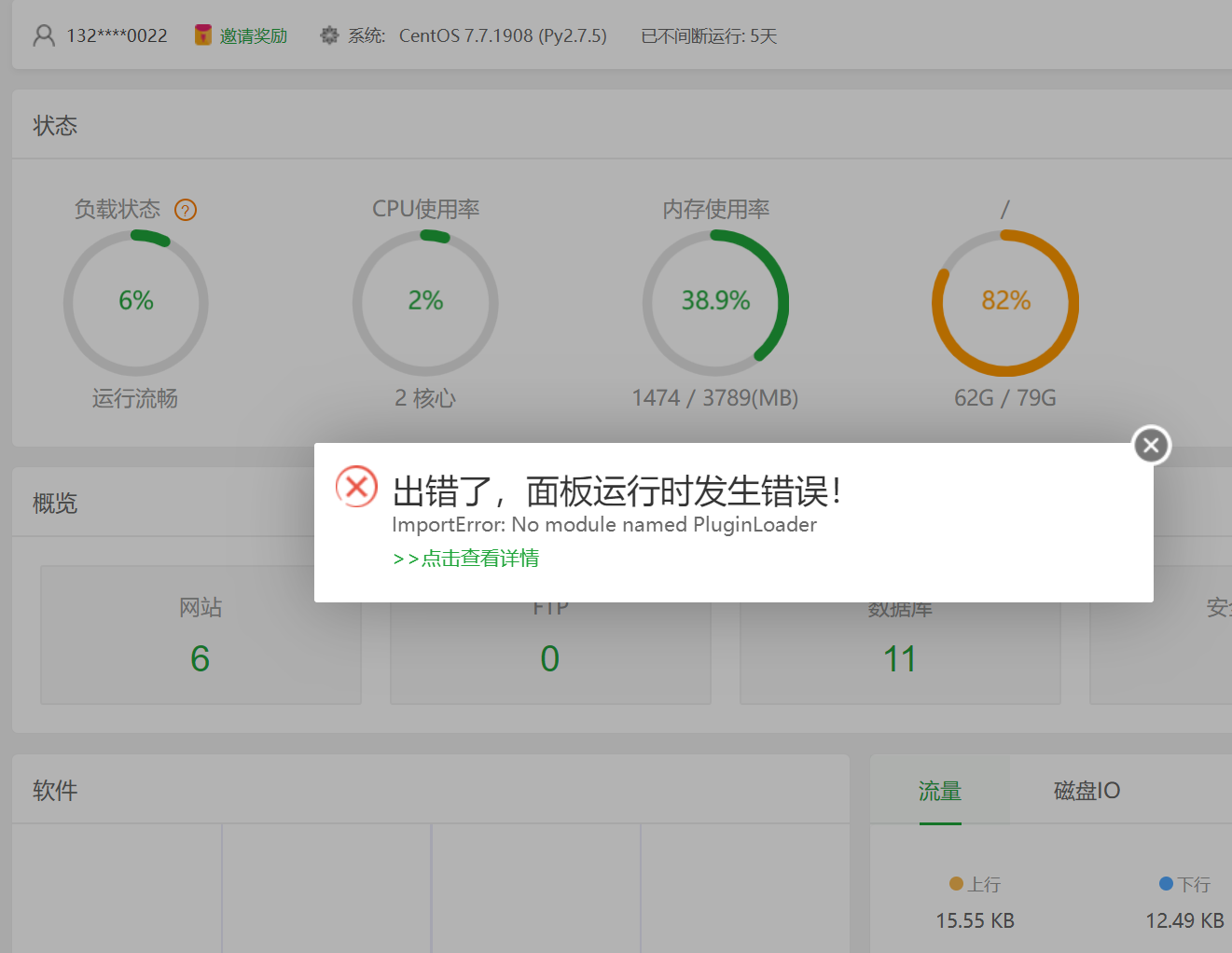Click the system gear icon
1232x953 pixels.
pyautogui.click(x=329, y=35)
